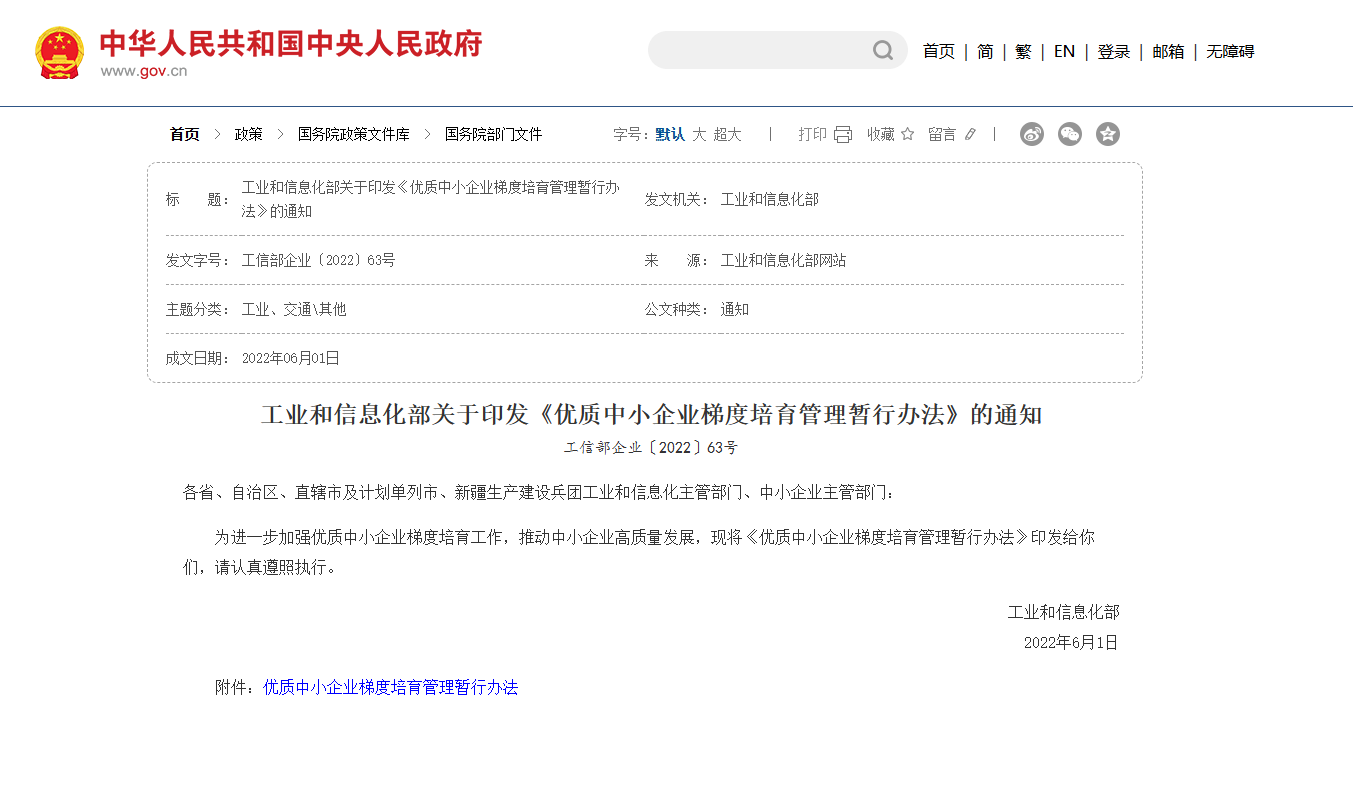Viewport: 1353px width, 788px height.
Task: Click topic value 工业、交通\其他
Action: [294, 309]
